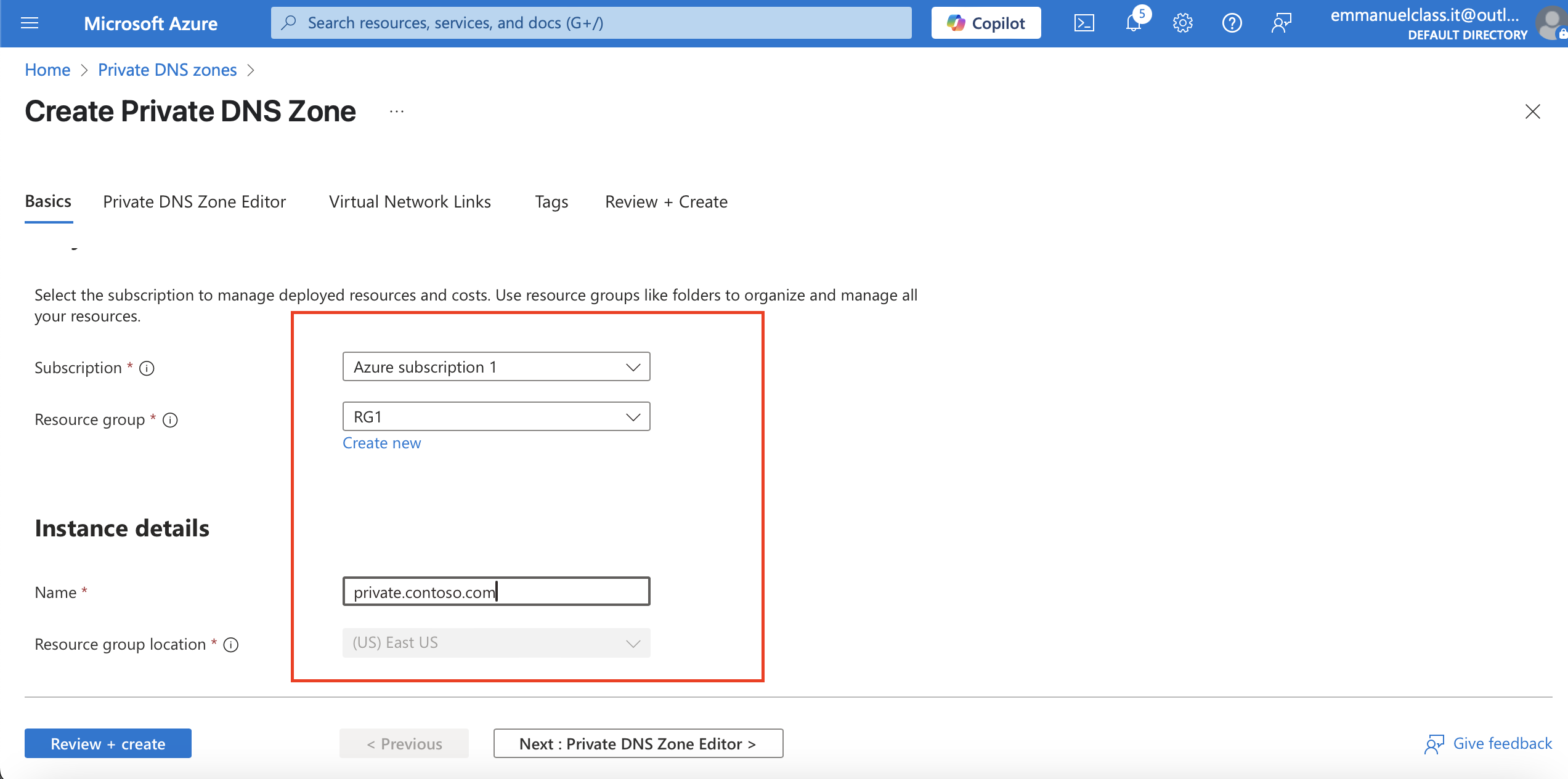Click the emmanuelclass.it account name
The image size is (1568, 779).
(x=1424, y=15)
